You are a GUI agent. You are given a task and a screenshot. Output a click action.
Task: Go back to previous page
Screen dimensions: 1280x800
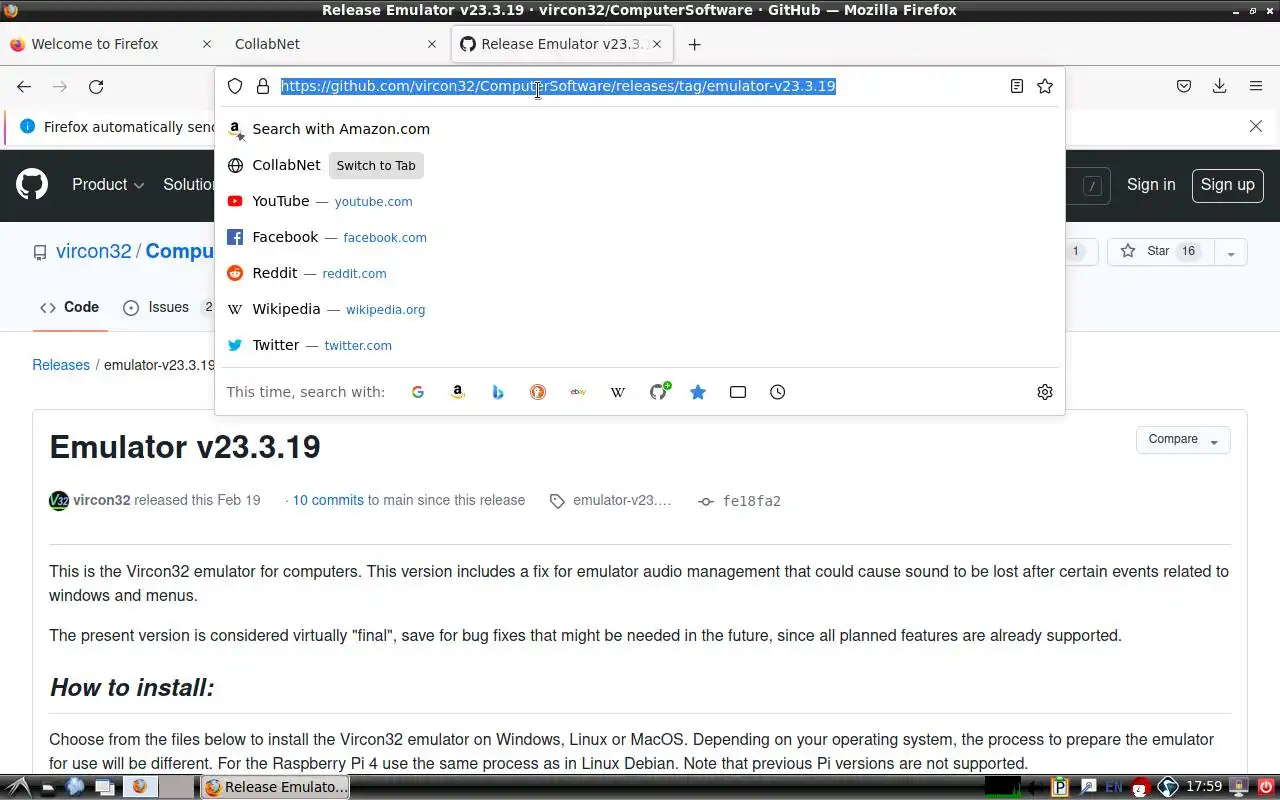coord(24,87)
